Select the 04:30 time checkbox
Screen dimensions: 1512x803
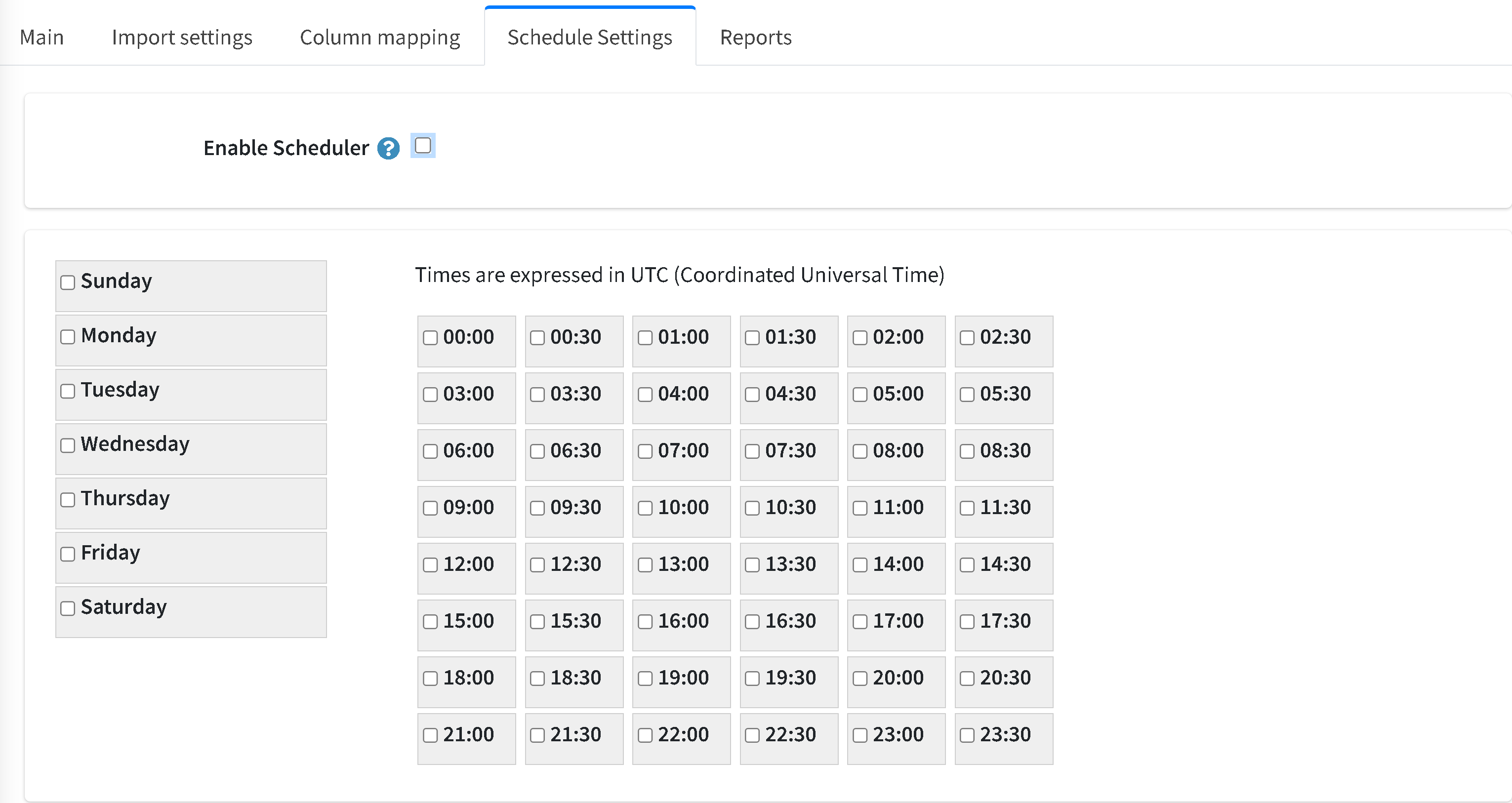(752, 395)
